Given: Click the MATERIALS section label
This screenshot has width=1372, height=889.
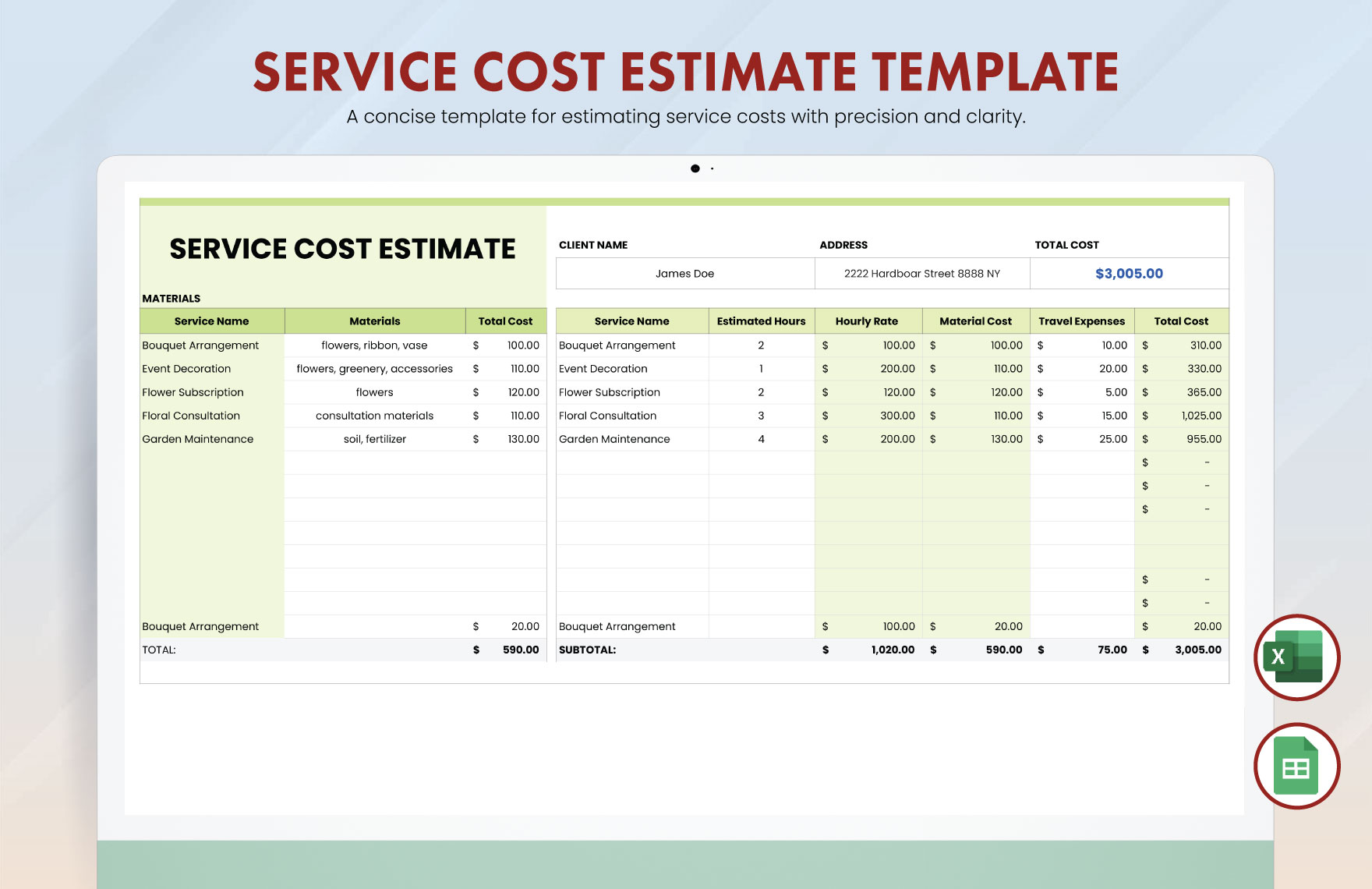Looking at the screenshot, I should 170,298.
